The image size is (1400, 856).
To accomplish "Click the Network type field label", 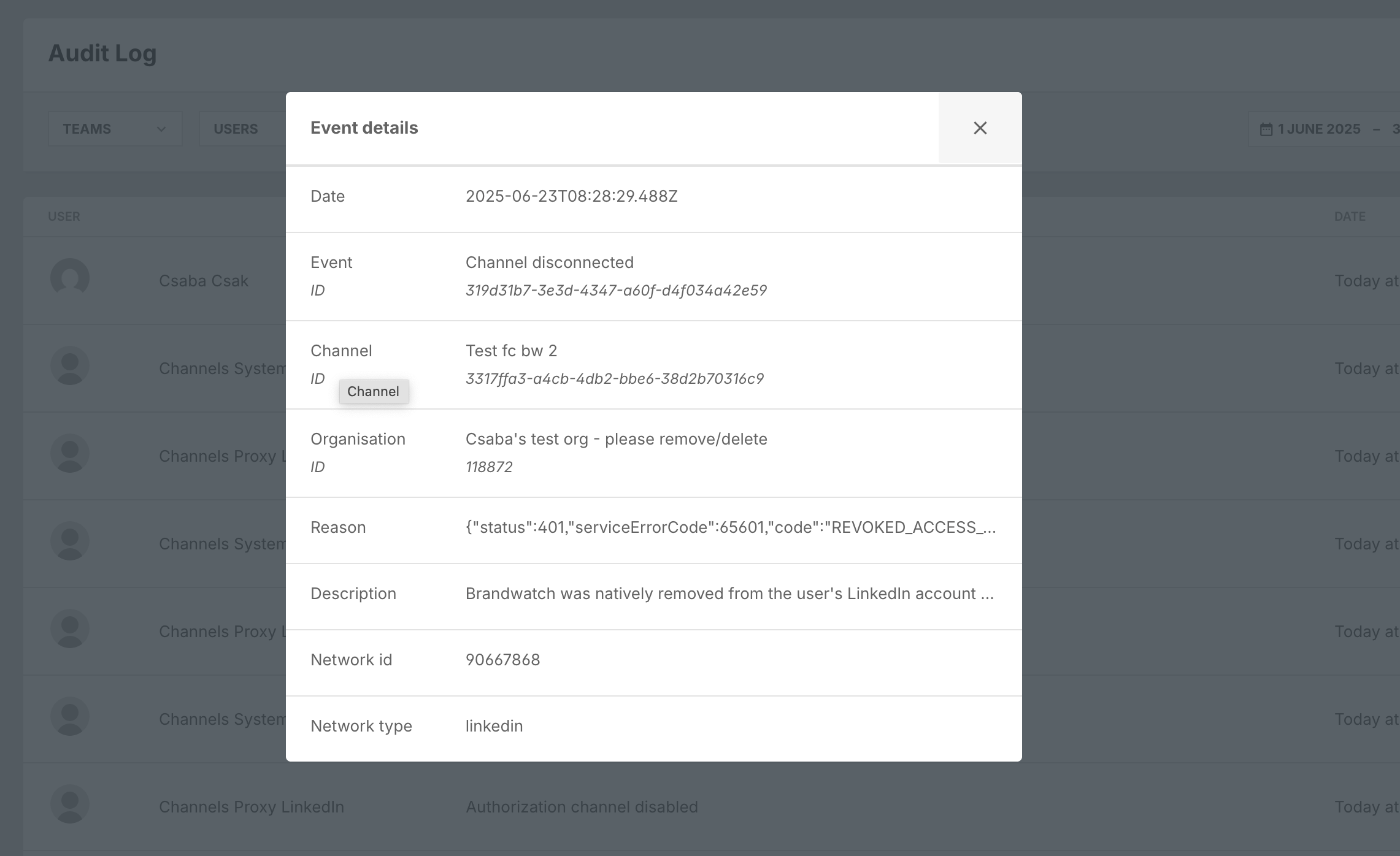I will pyautogui.click(x=361, y=726).
